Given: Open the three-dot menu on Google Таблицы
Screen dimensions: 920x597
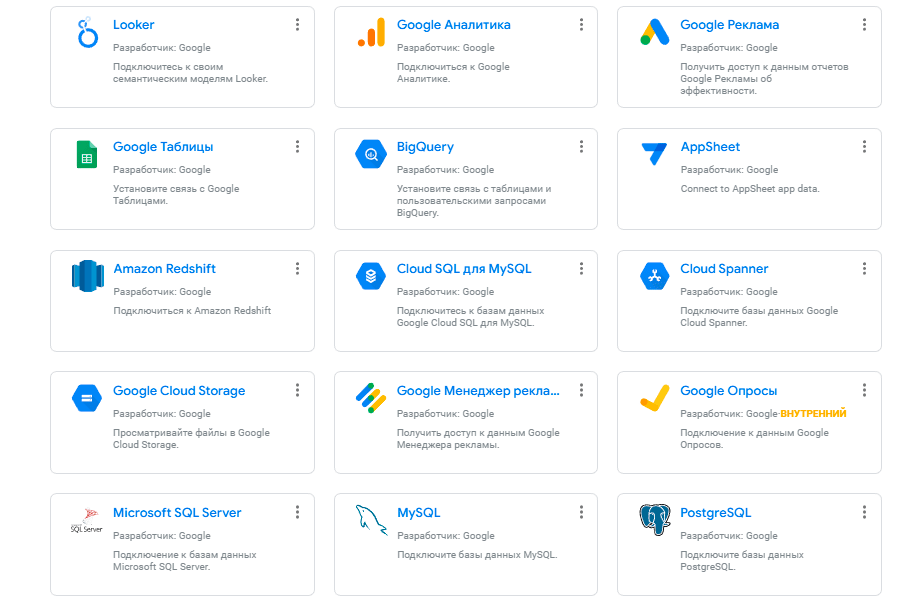Looking at the screenshot, I should pyautogui.click(x=297, y=147).
